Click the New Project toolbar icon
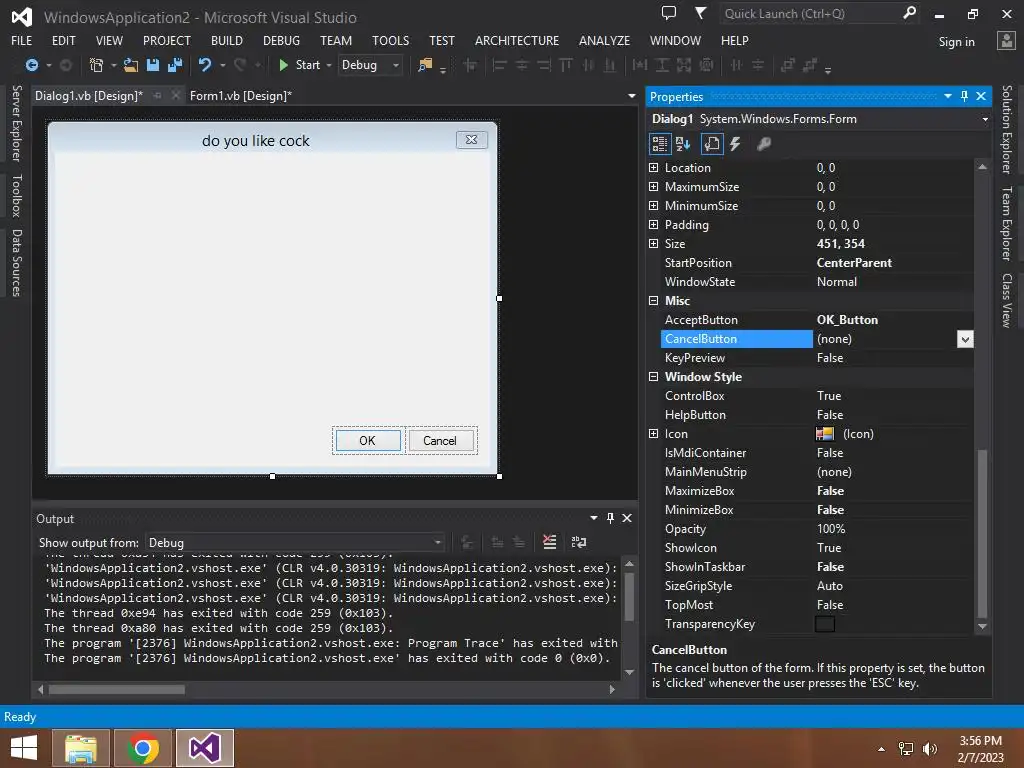 [x=96, y=65]
